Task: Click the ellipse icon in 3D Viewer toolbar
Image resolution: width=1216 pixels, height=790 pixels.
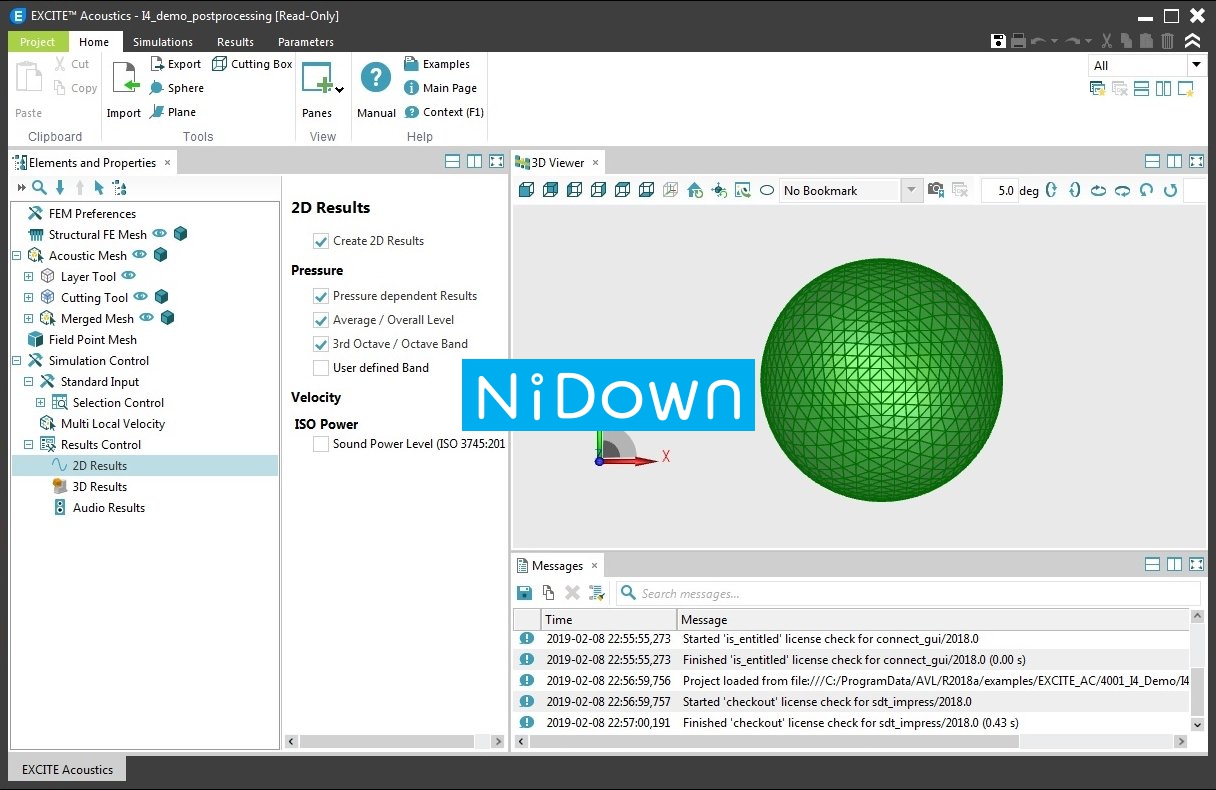Action: coord(767,190)
